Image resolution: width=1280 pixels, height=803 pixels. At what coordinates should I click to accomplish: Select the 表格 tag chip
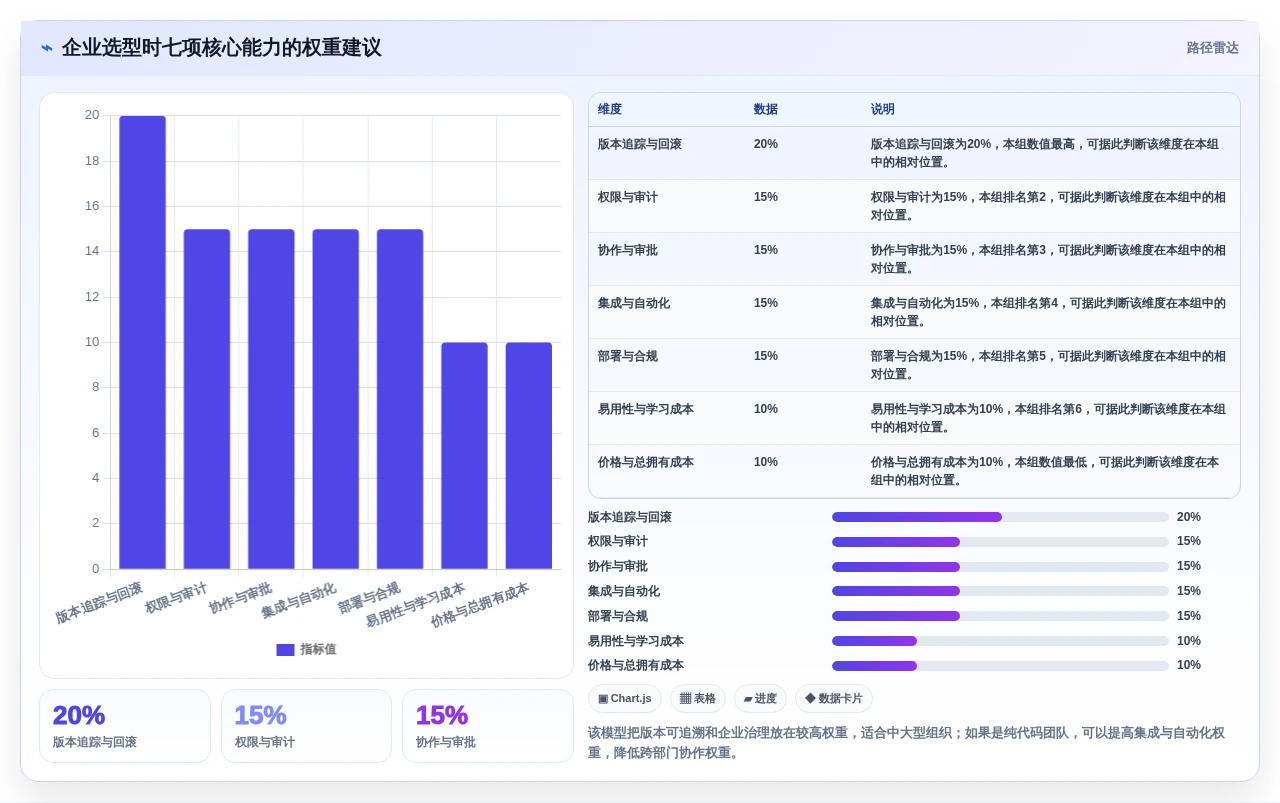click(x=698, y=699)
